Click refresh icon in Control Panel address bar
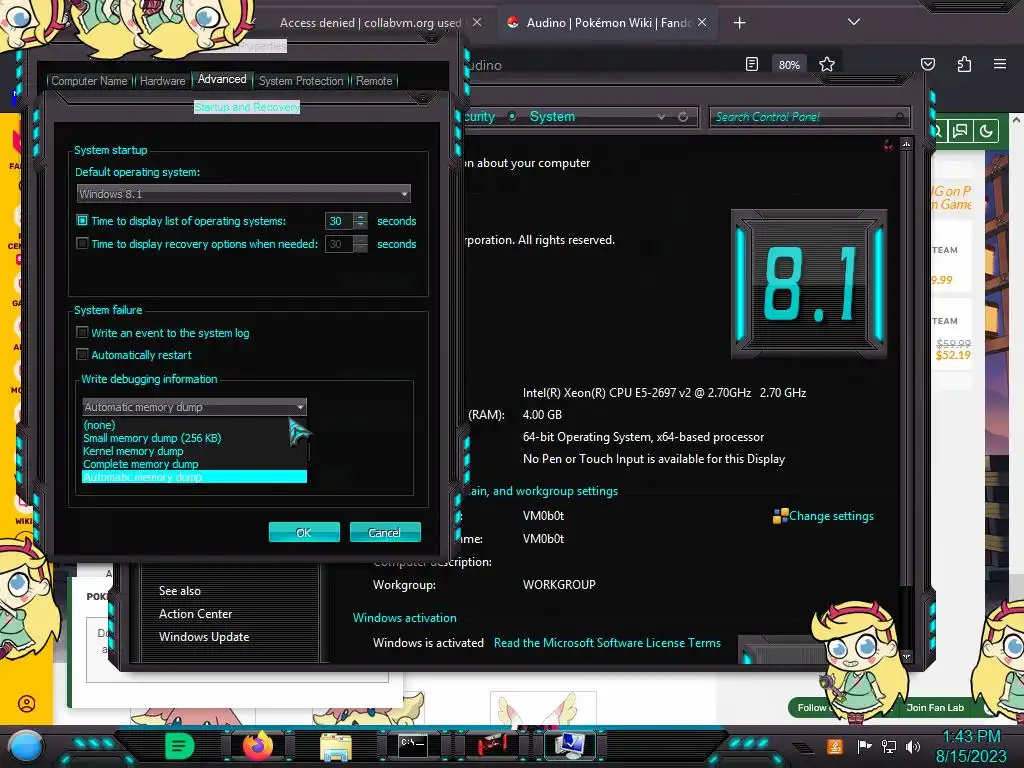The width and height of the screenshot is (1024, 768). pyautogui.click(x=683, y=116)
